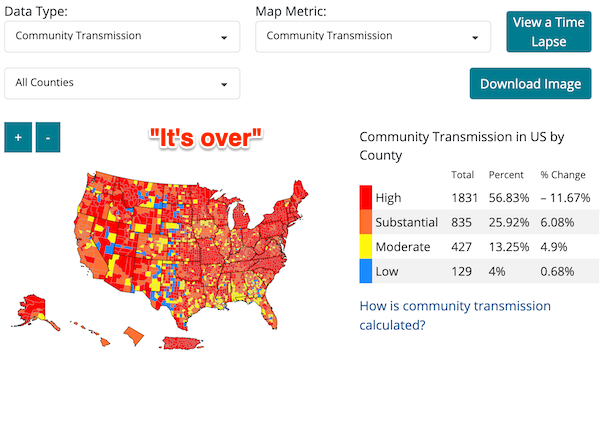Open How is community transmission calculated link
This screenshot has height=424, width=600.
[455, 315]
